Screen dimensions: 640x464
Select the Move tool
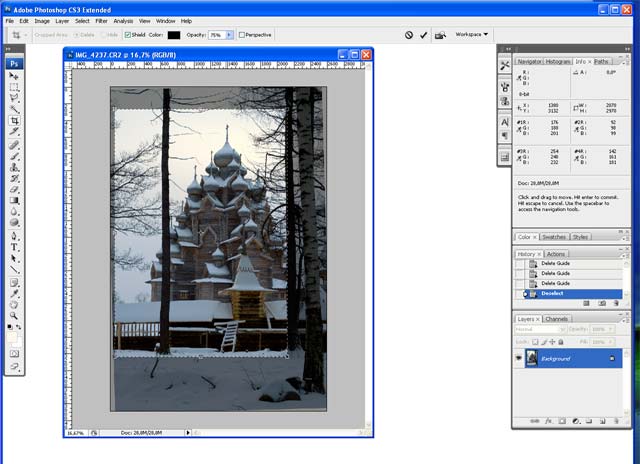[x=15, y=76]
